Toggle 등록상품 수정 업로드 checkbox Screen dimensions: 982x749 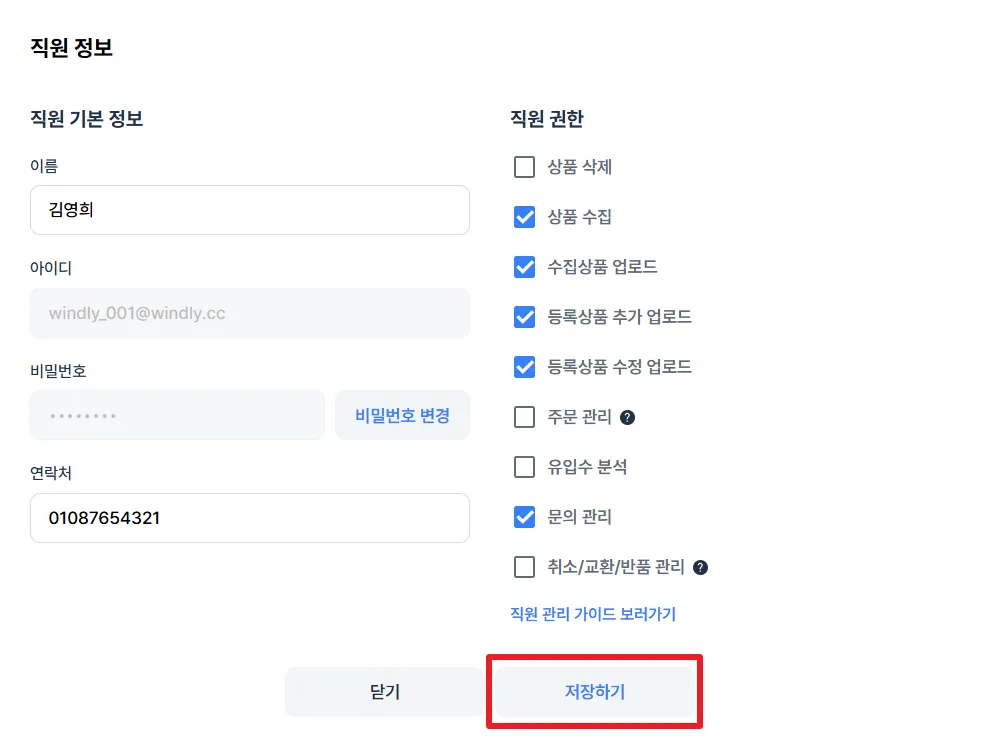tap(524, 367)
